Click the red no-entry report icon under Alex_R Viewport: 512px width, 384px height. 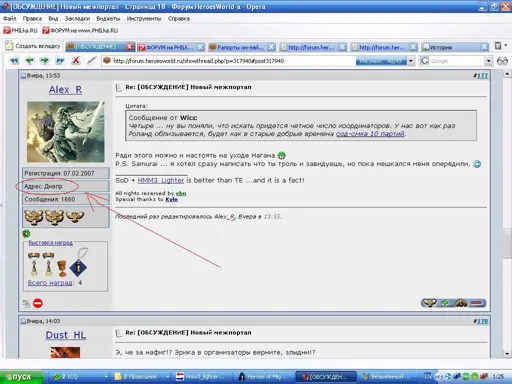click(38, 303)
